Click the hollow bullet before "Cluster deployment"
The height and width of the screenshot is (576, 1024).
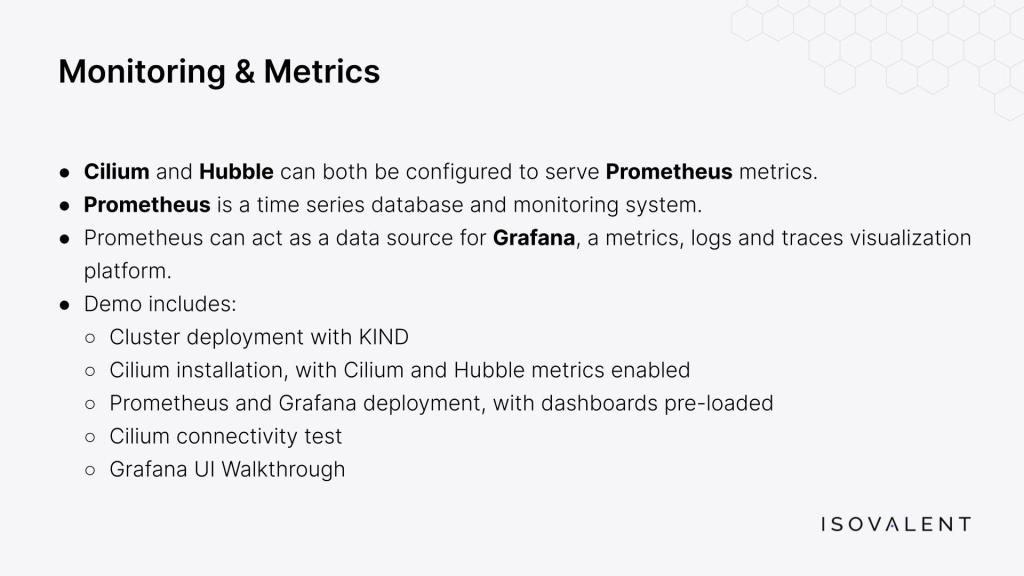(91, 337)
